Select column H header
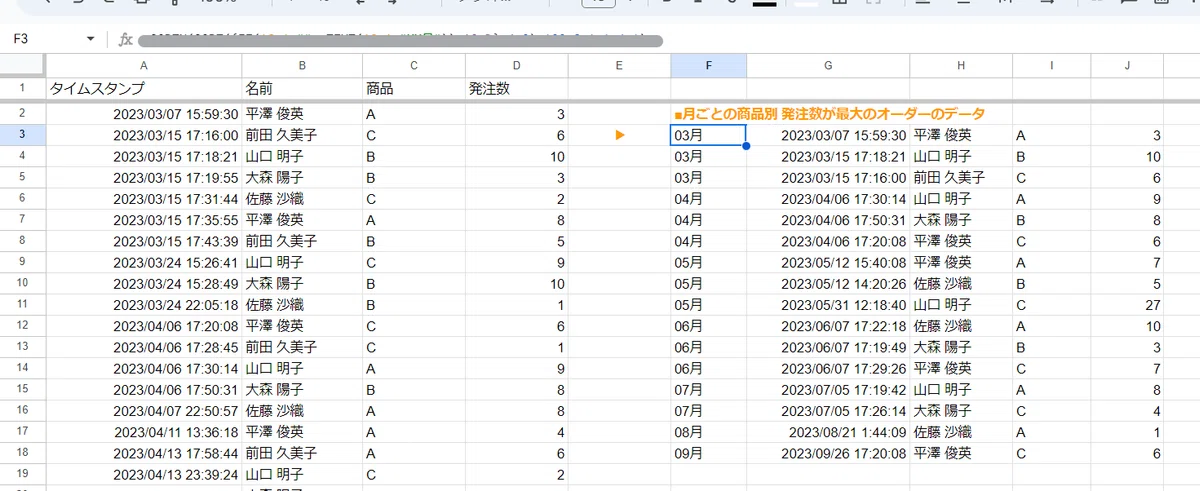Viewport: 1200px width, 491px height. tap(961, 66)
